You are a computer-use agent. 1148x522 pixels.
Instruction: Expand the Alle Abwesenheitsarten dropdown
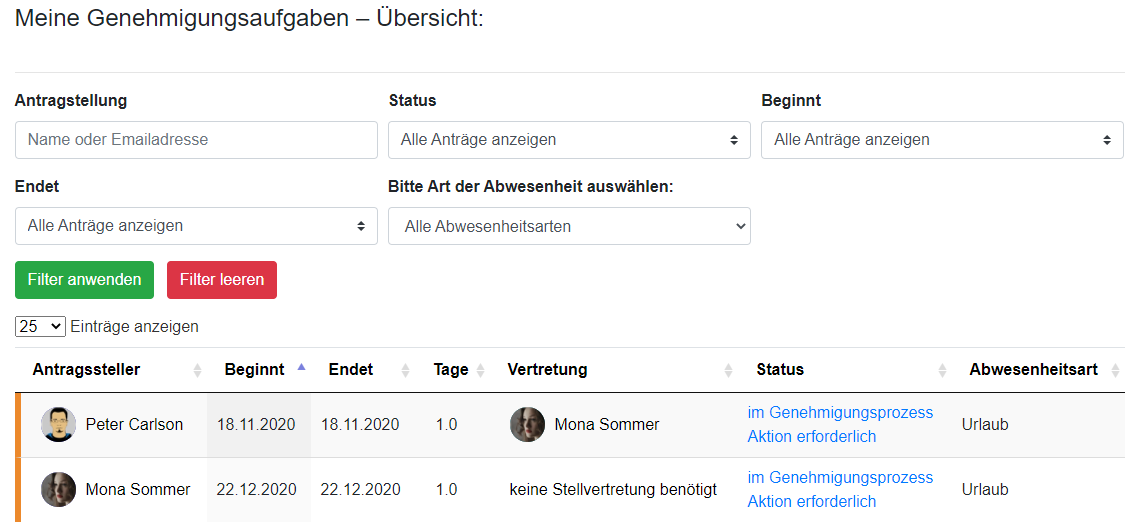pos(569,226)
